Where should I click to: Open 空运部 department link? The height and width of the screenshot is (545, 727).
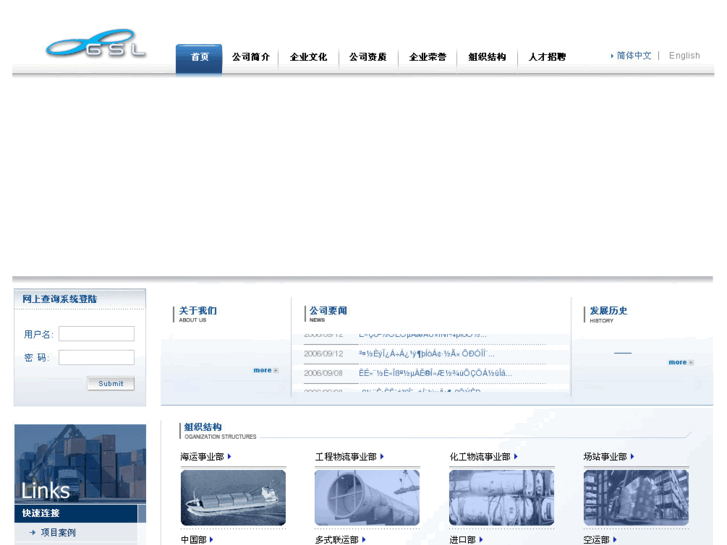[x=596, y=540]
